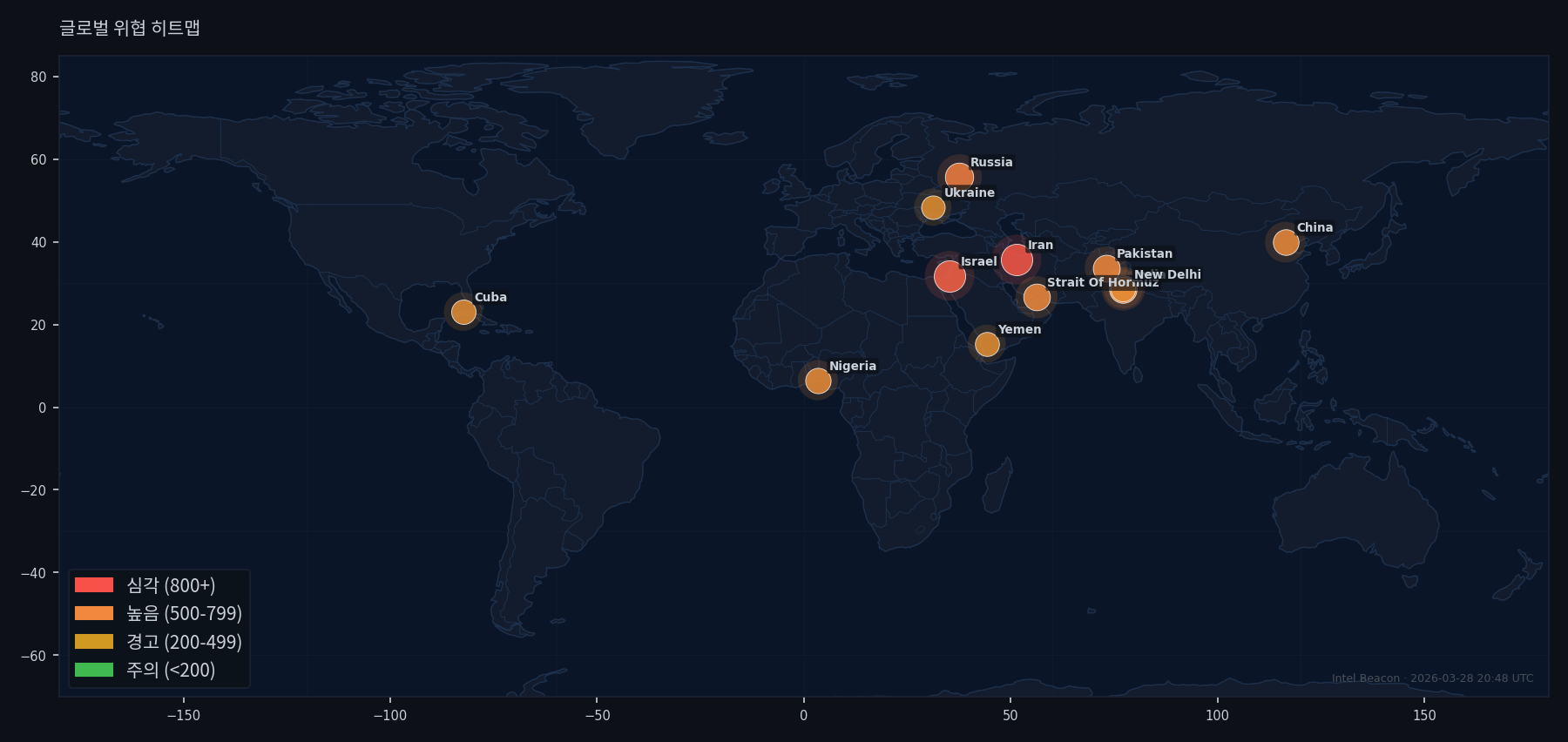Select the Pakistan marker circle
1568x742 pixels.
[1106, 268]
